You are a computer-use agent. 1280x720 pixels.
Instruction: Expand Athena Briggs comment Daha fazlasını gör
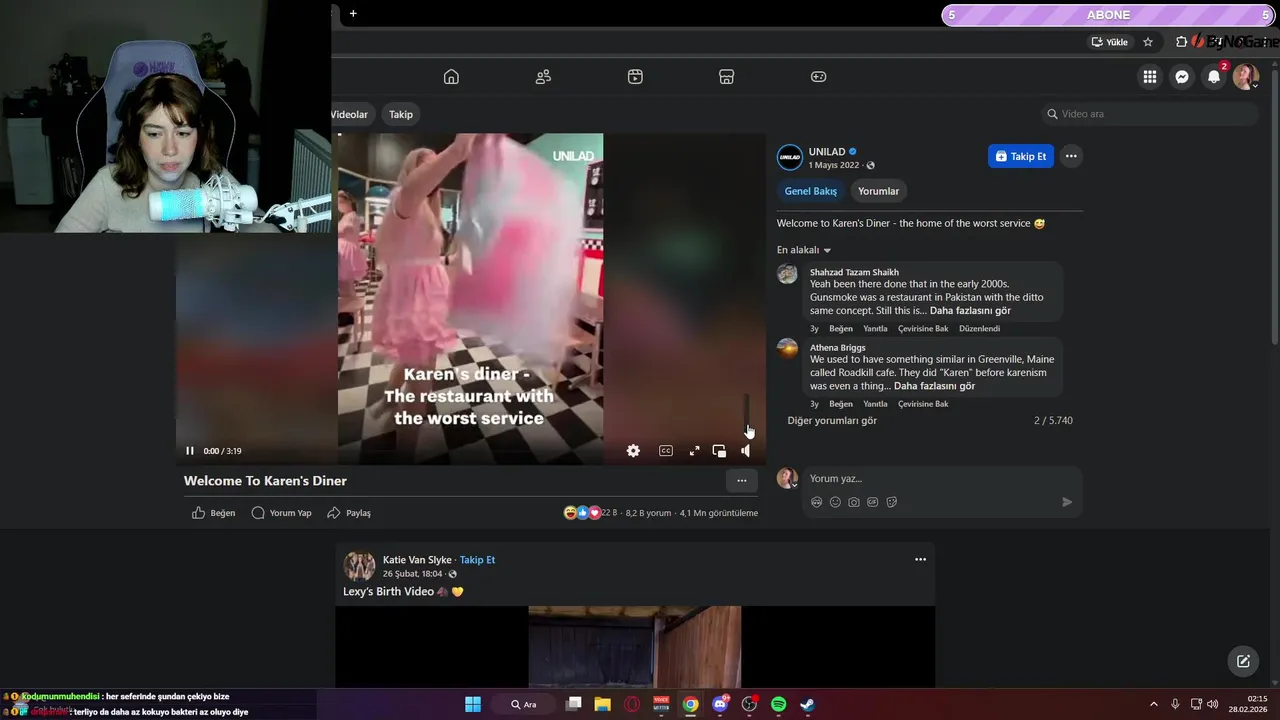[934, 386]
